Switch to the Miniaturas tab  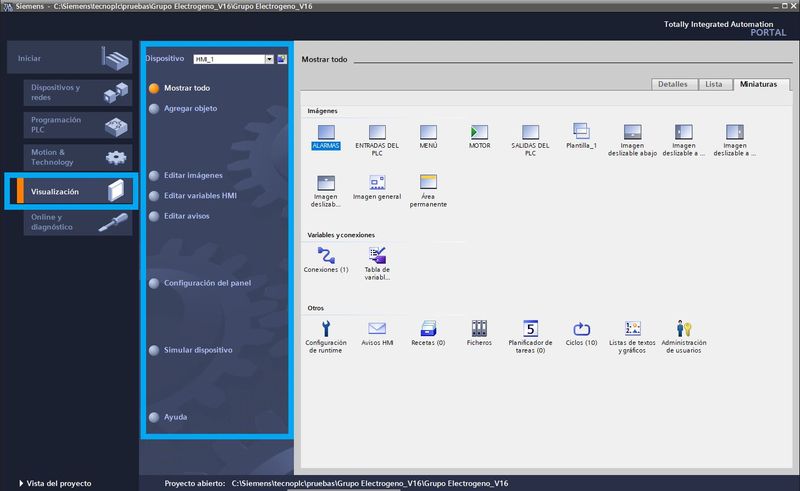click(759, 84)
